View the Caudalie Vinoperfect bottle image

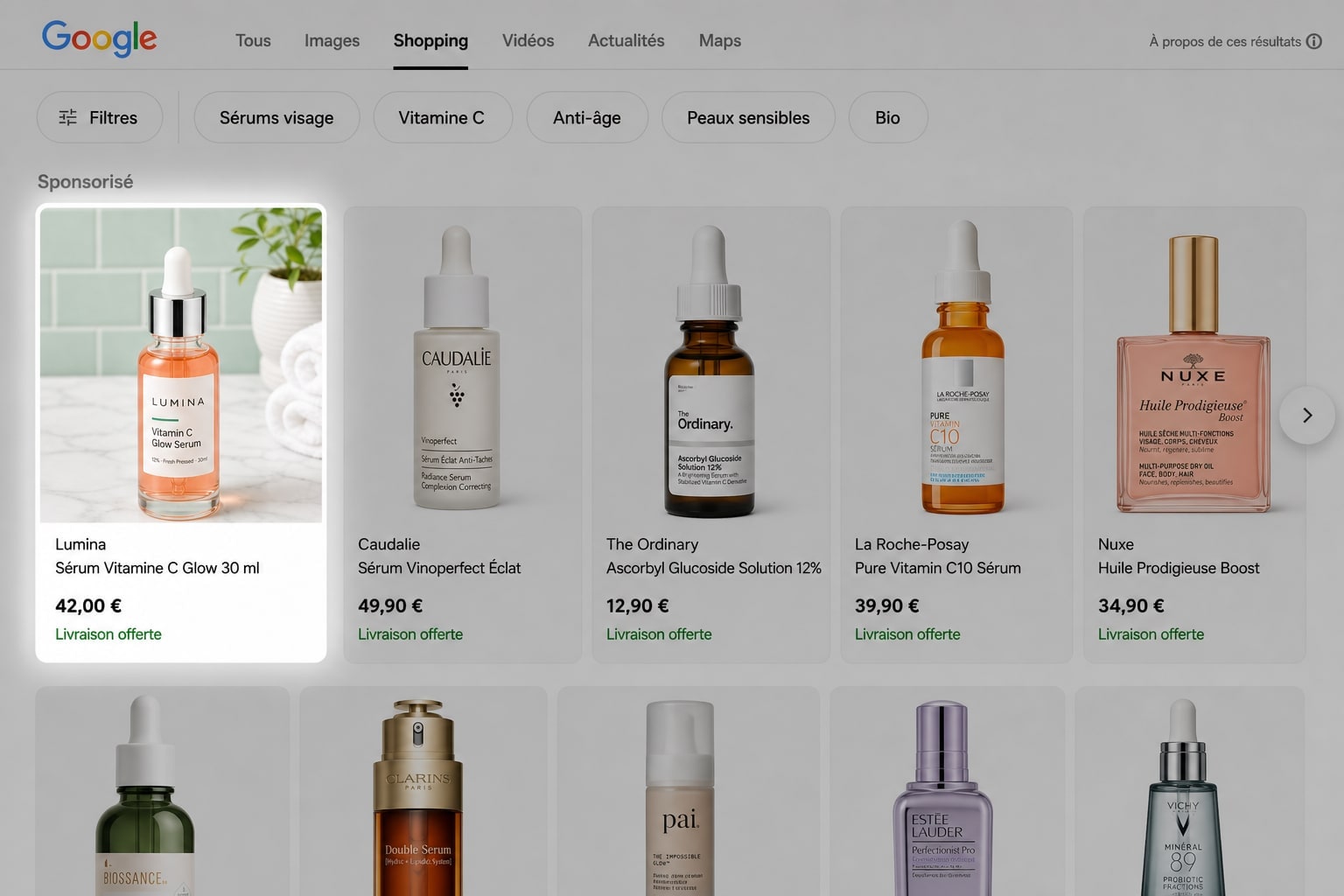pos(457,367)
